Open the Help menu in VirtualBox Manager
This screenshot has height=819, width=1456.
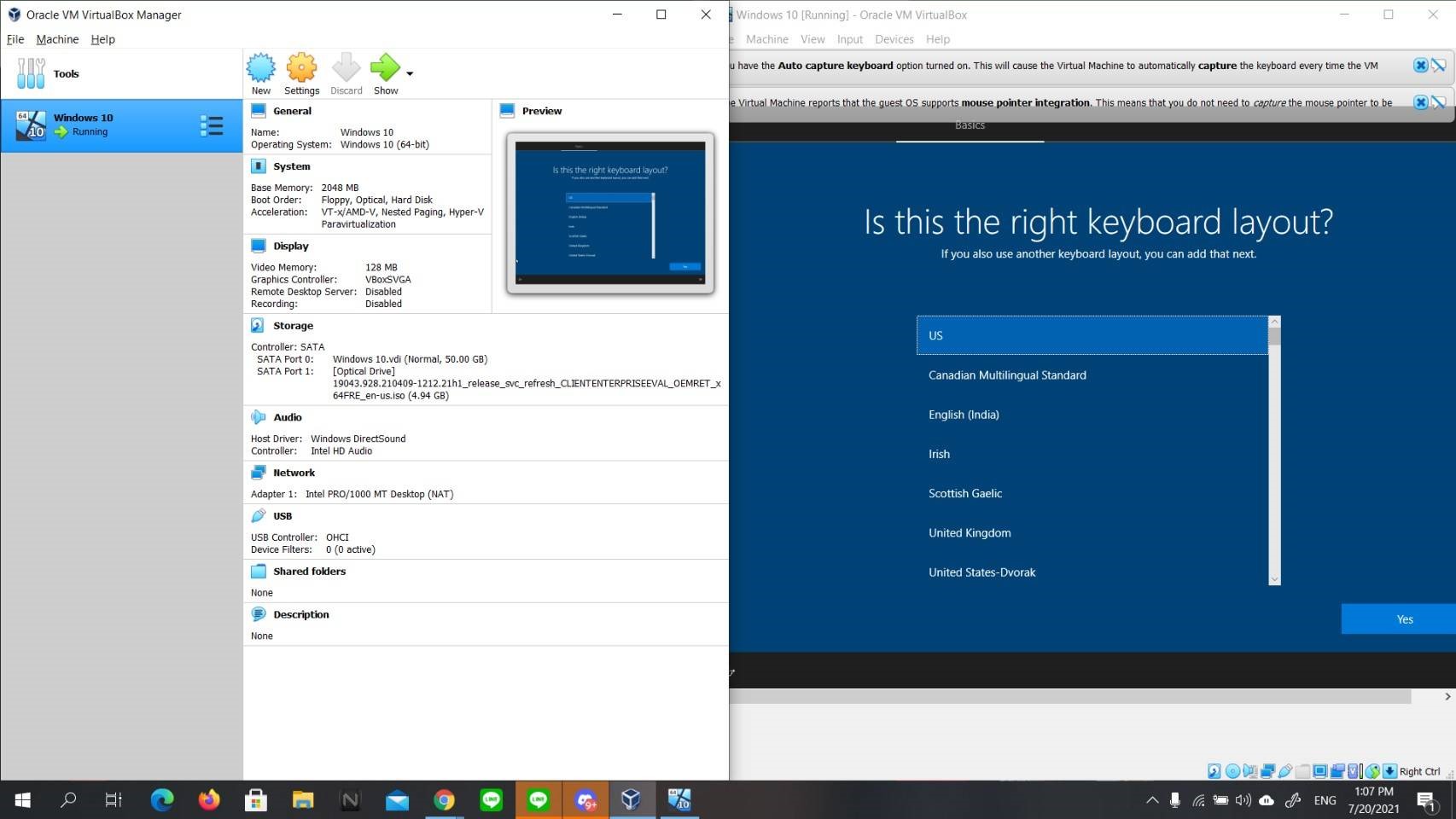102,39
